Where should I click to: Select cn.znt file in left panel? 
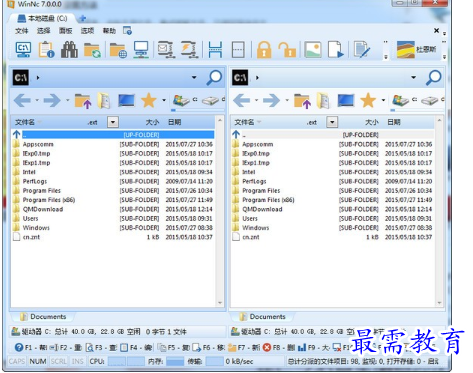coord(113,237)
